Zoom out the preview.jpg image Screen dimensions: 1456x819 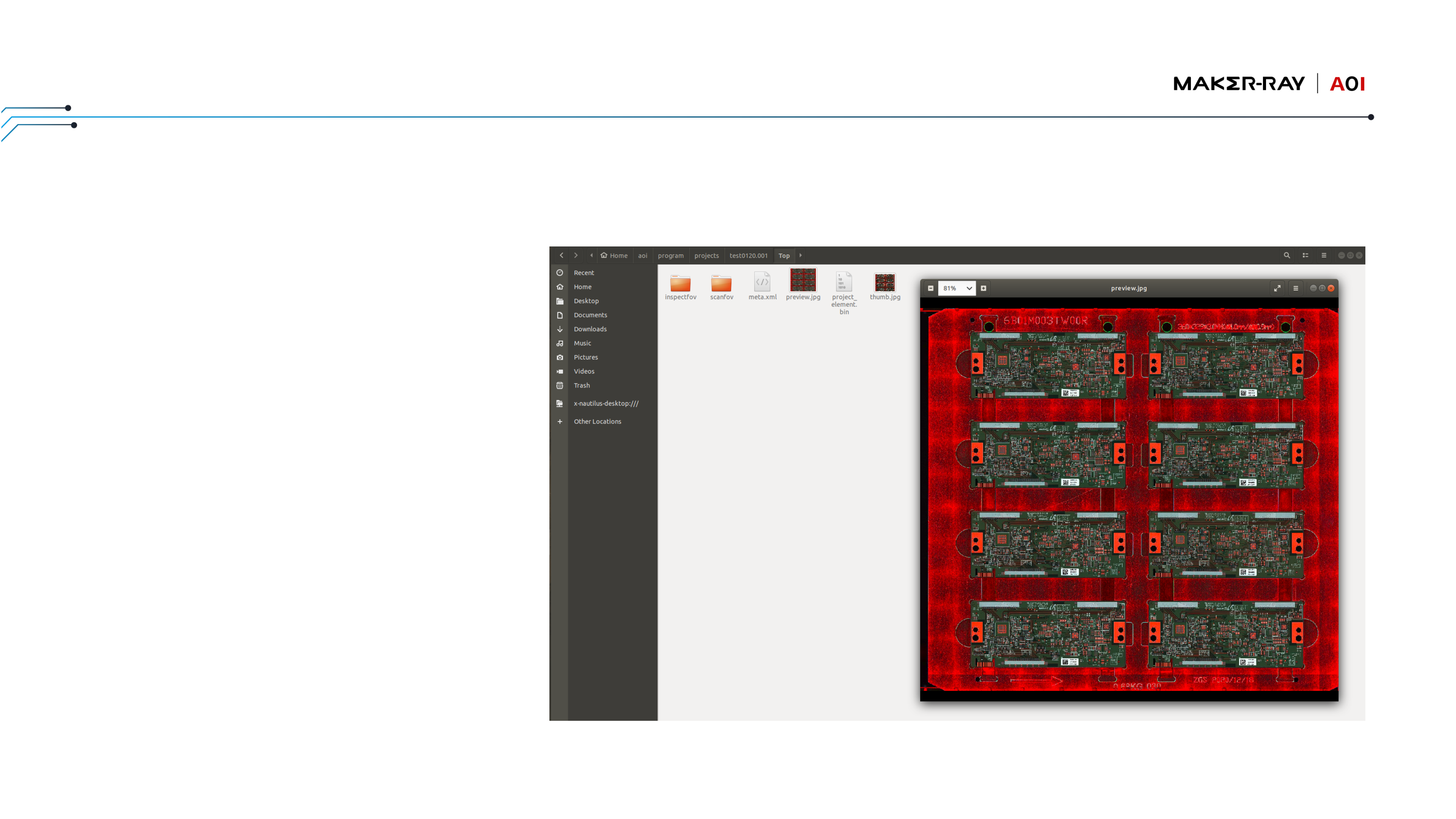[x=930, y=288]
